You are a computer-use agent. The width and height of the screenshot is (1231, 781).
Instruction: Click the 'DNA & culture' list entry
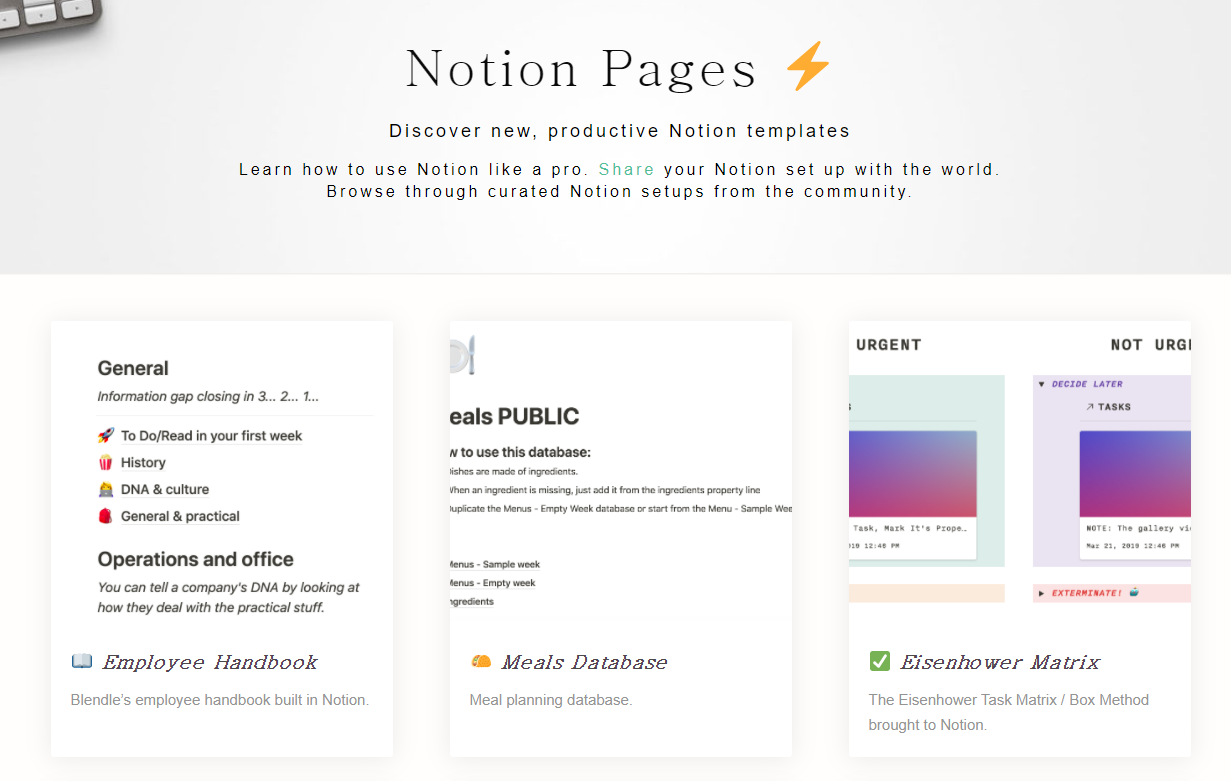point(165,490)
